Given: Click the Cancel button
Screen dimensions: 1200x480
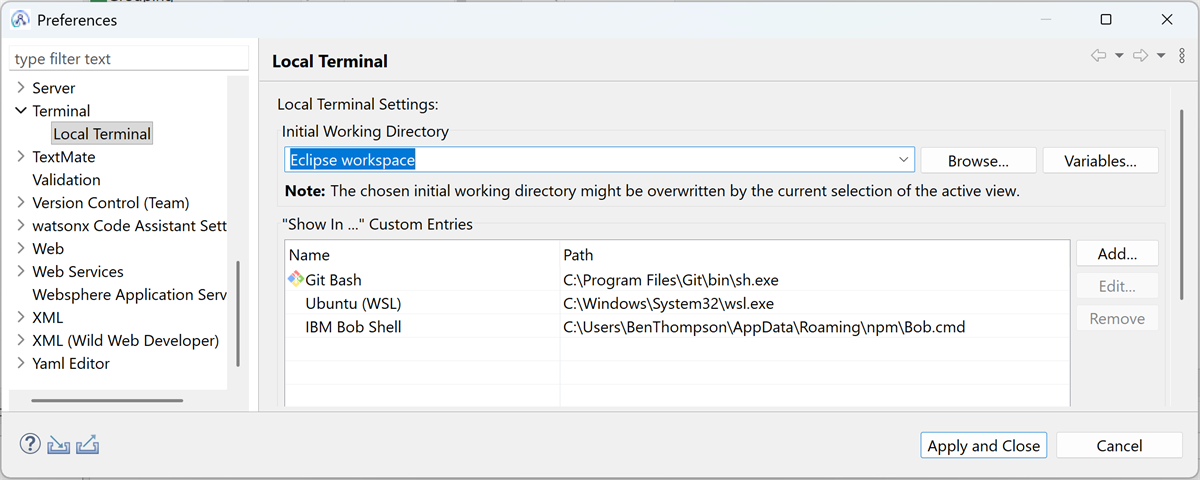Looking at the screenshot, I should [x=1119, y=446].
